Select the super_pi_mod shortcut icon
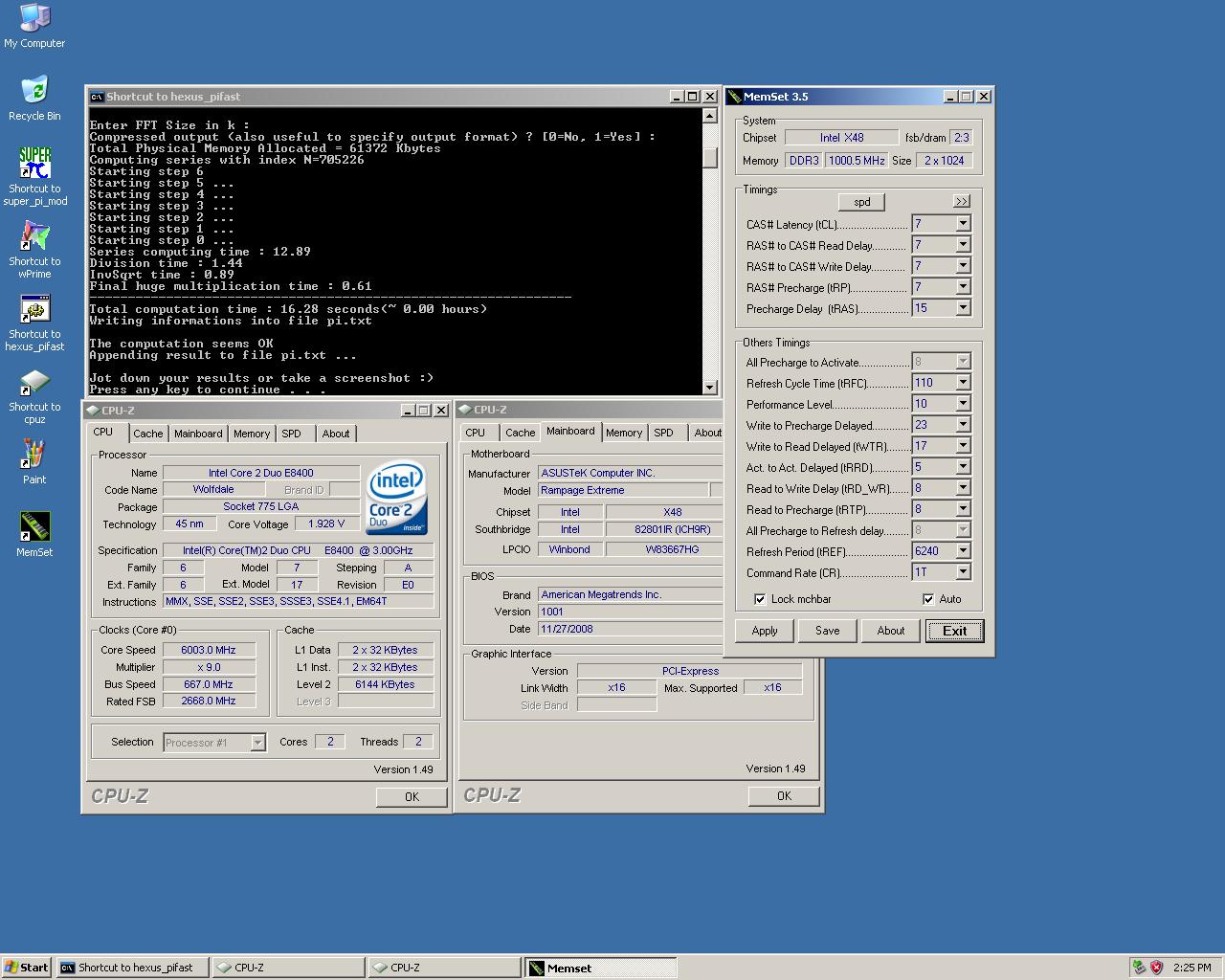1225x980 pixels. tap(34, 176)
